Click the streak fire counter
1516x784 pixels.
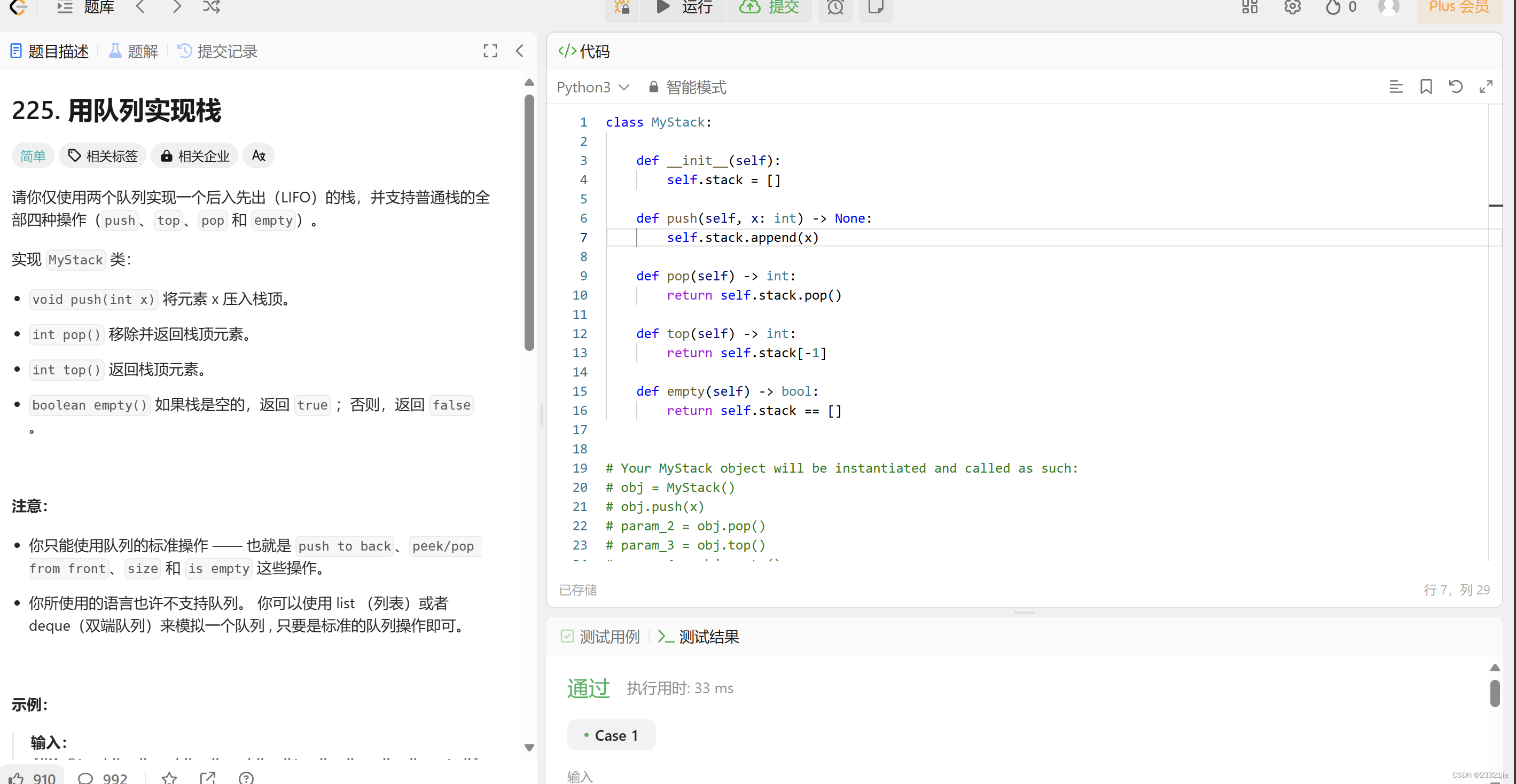[x=1341, y=7]
